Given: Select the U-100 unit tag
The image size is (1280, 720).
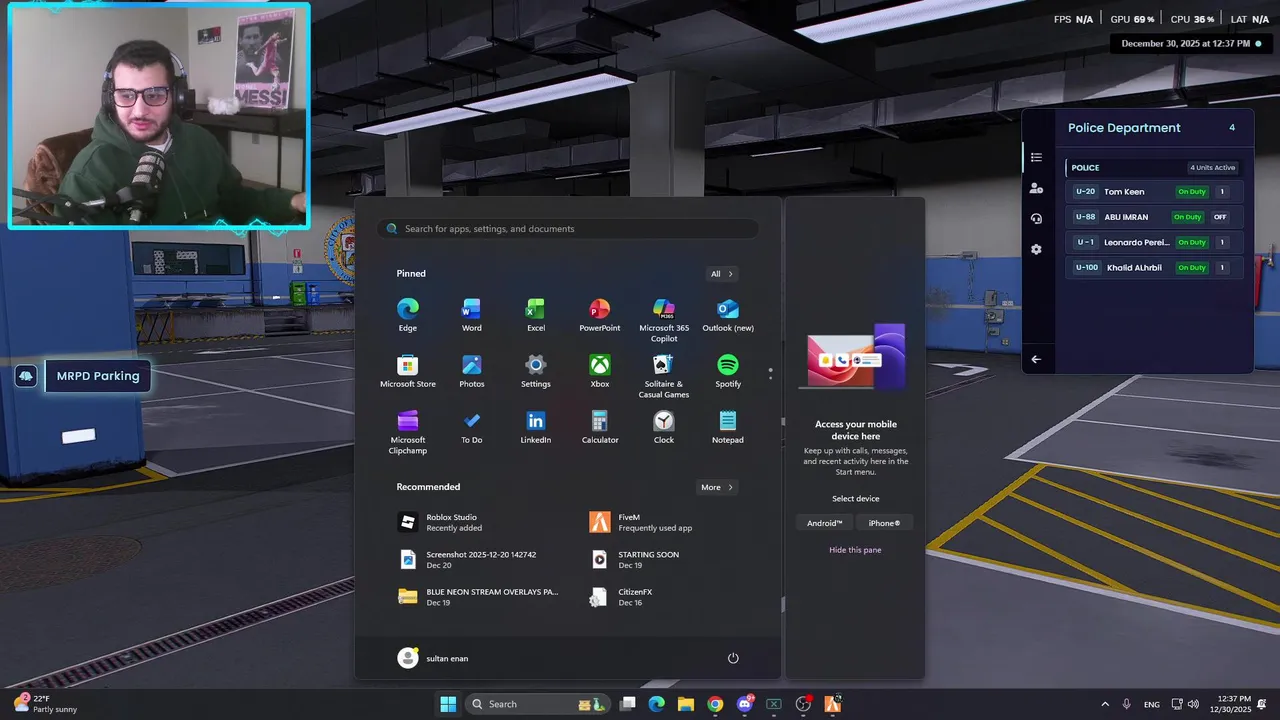Looking at the screenshot, I should [1087, 268].
